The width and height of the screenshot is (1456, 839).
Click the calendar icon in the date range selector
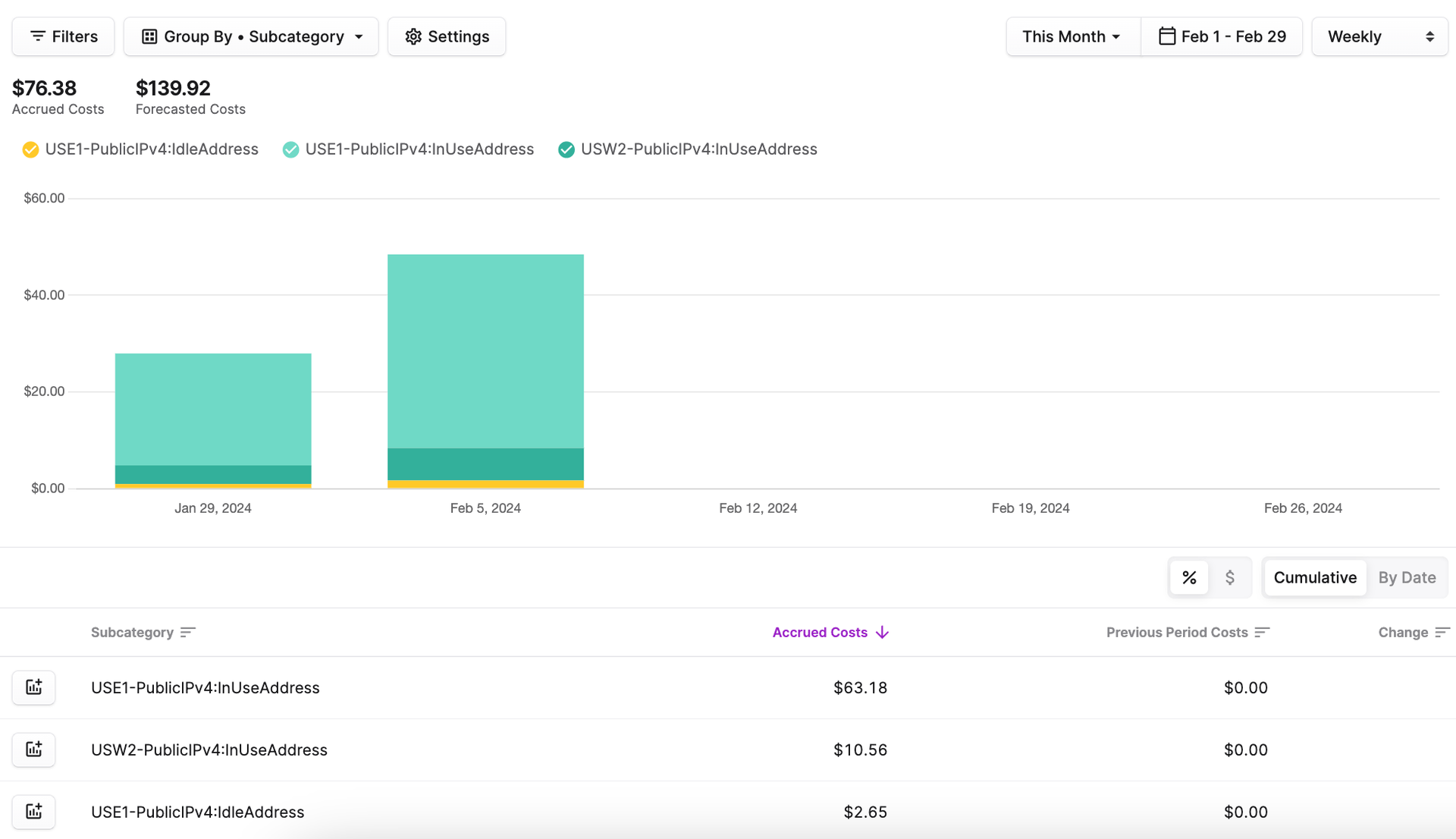click(x=1168, y=36)
